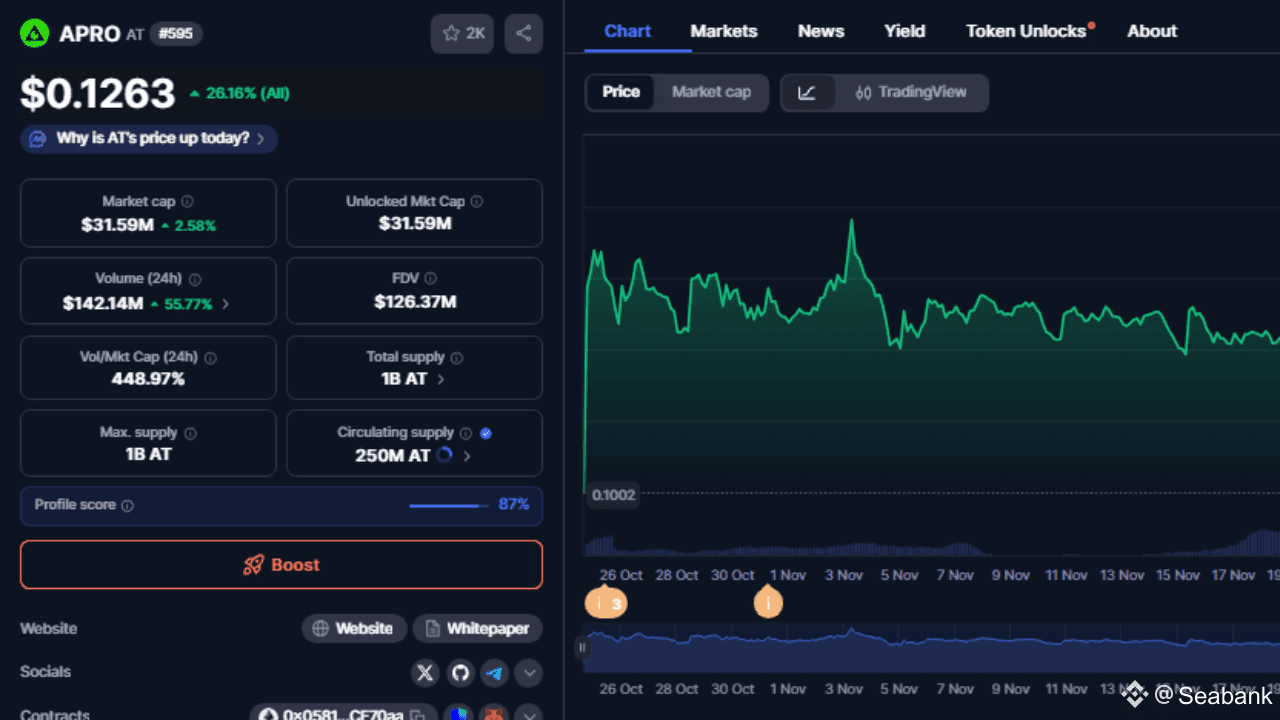Screen dimensions: 1280x720
Task: Open the Website link button
Action: point(354,629)
